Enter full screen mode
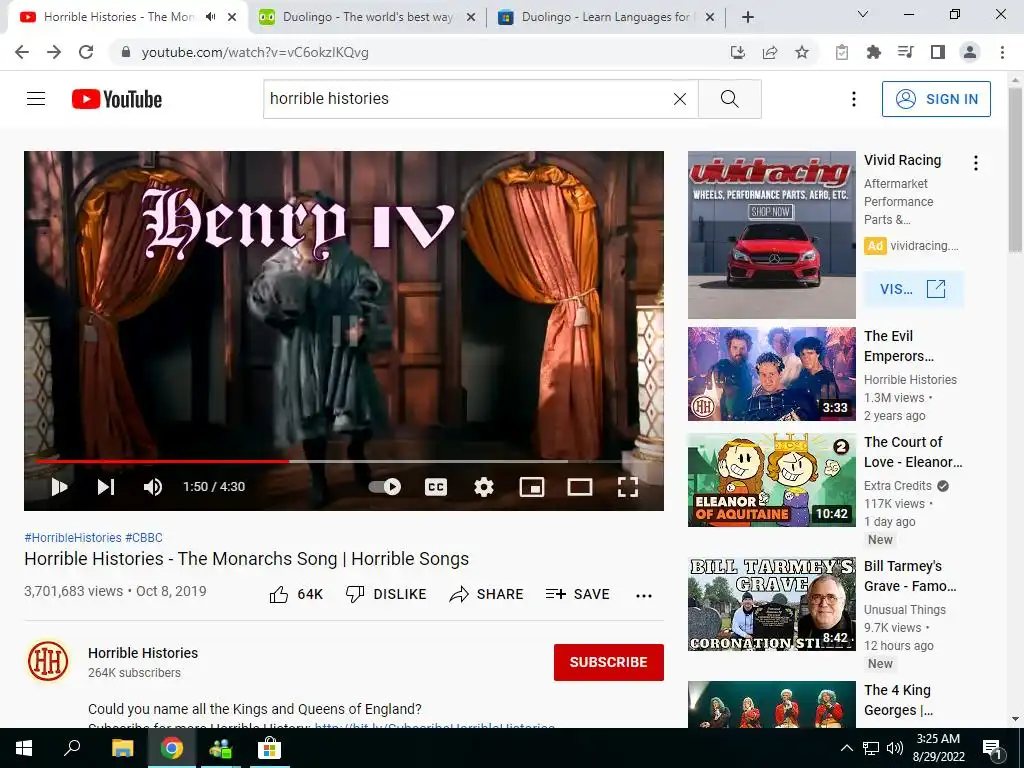 (x=628, y=487)
